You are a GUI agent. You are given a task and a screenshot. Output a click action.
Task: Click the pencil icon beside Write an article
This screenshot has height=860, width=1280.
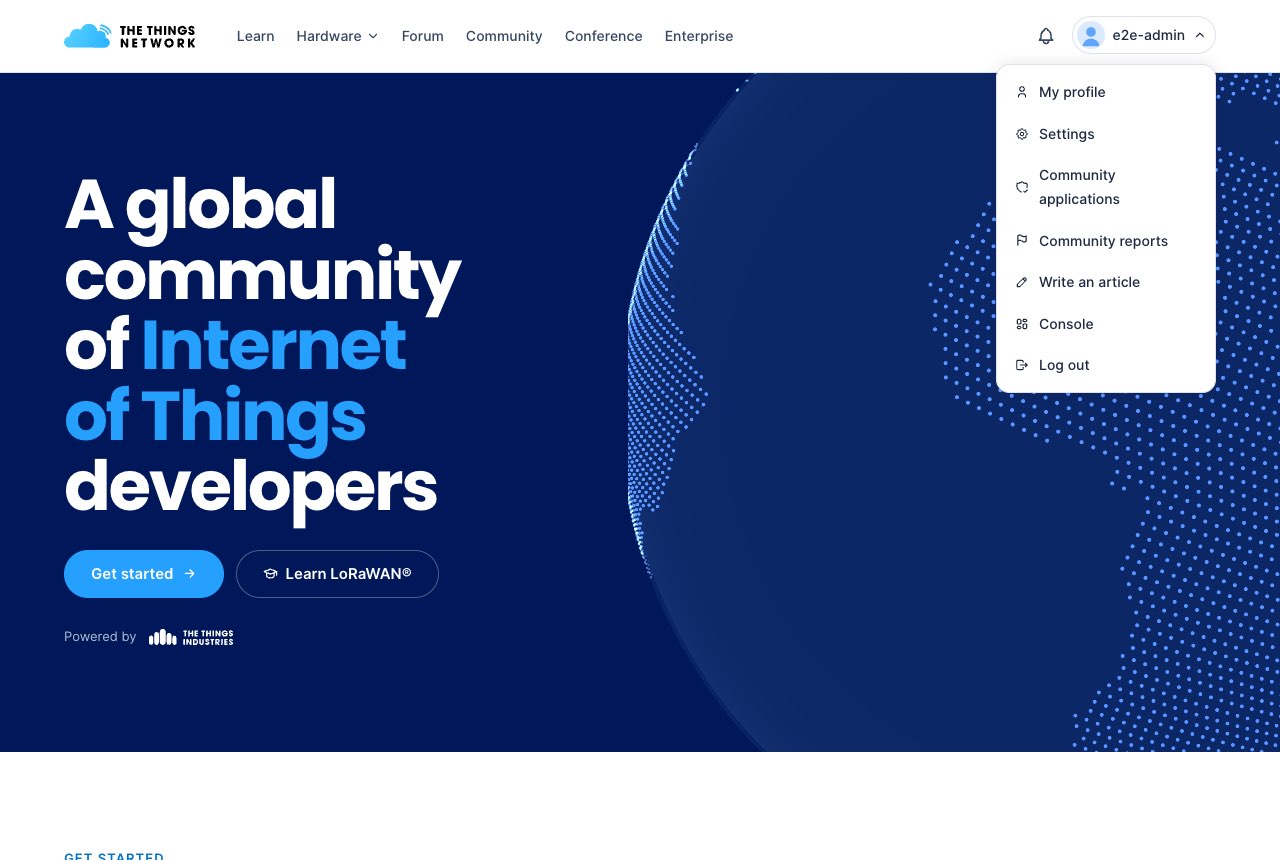(x=1022, y=282)
